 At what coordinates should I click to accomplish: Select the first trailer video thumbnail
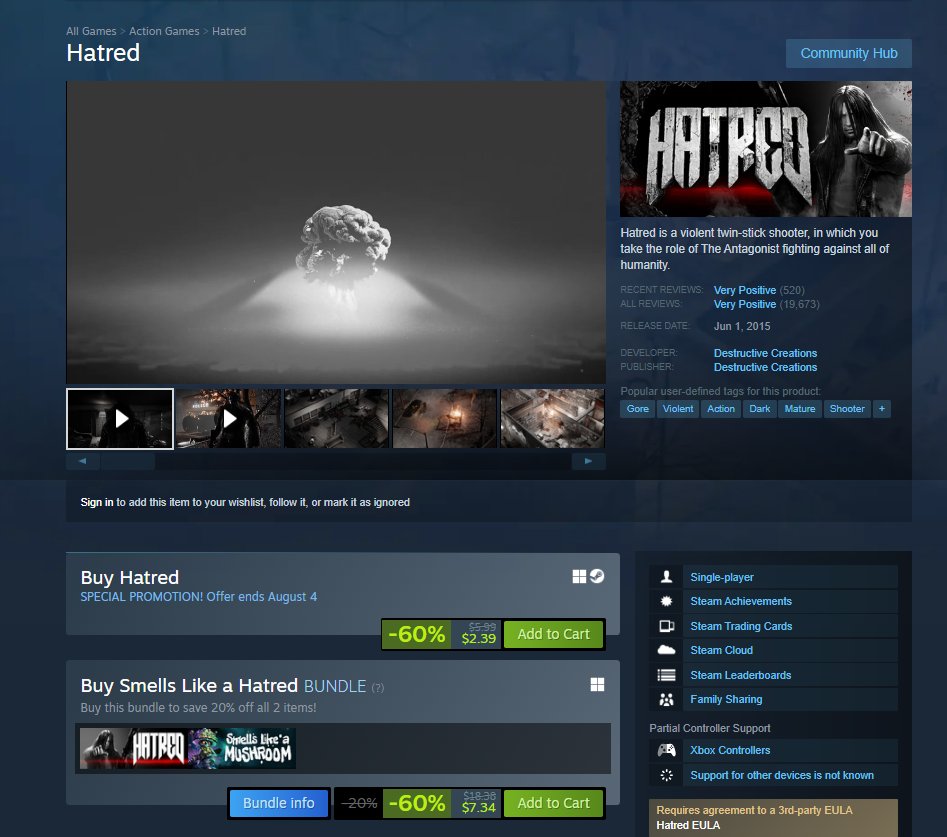pyautogui.click(x=120, y=418)
